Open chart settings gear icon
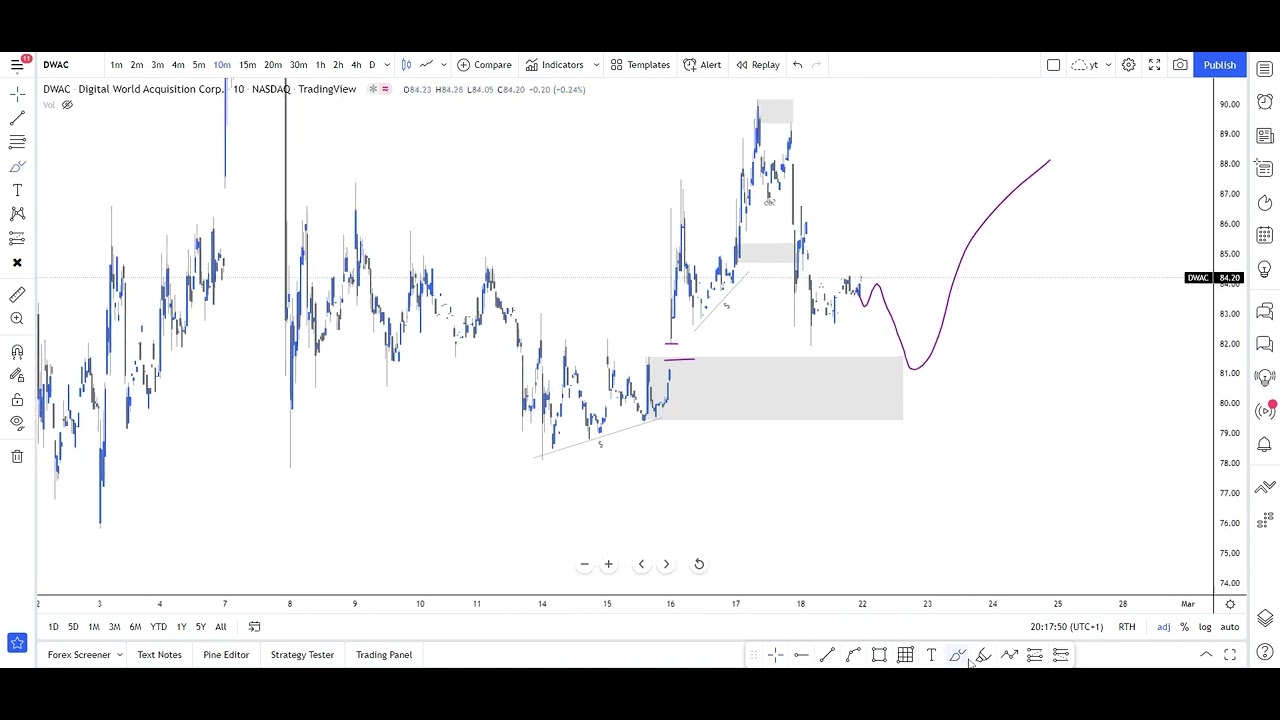1280x720 pixels. (x=1128, y=65)
